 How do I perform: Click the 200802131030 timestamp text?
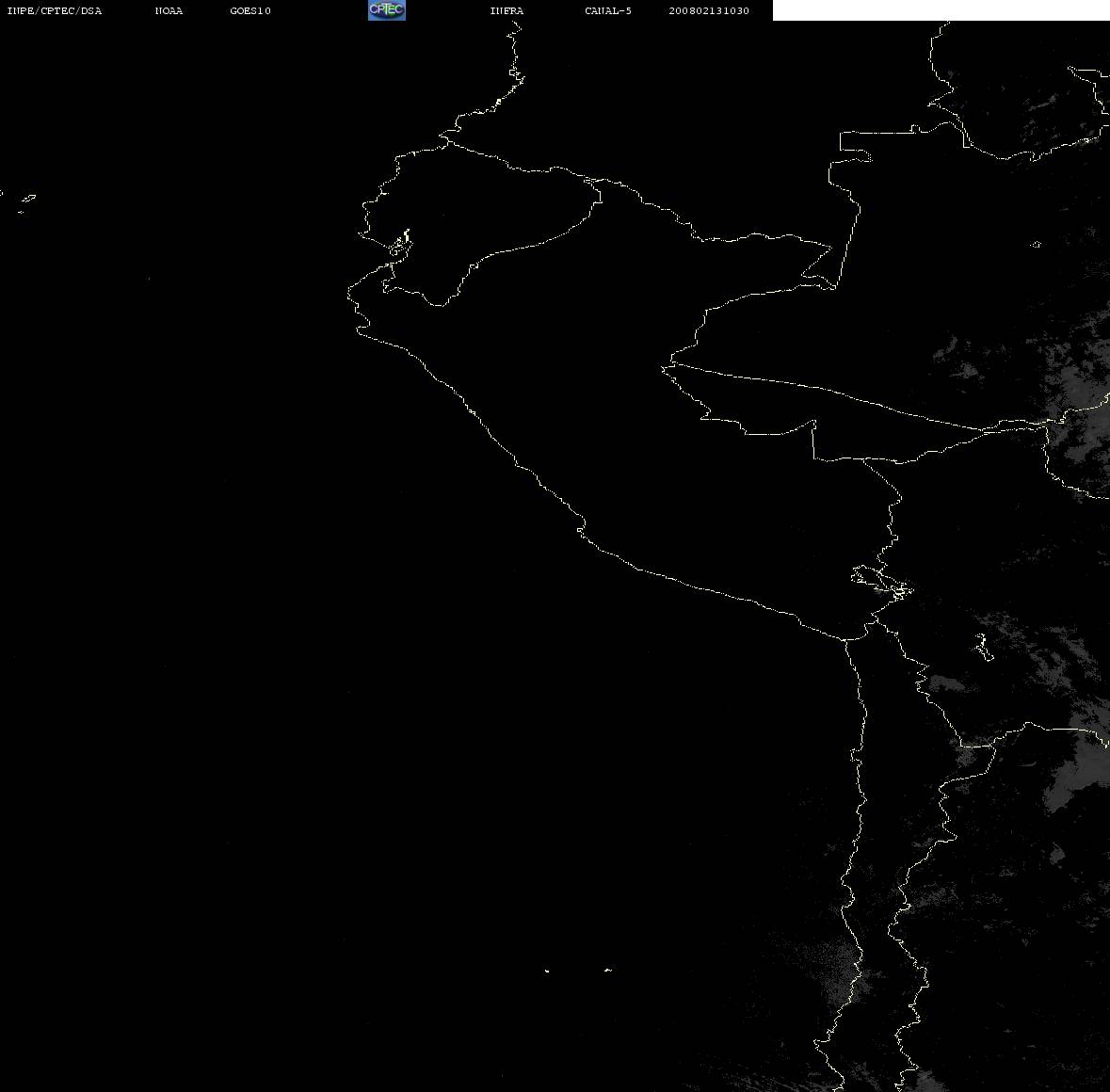tap(709, 10)
